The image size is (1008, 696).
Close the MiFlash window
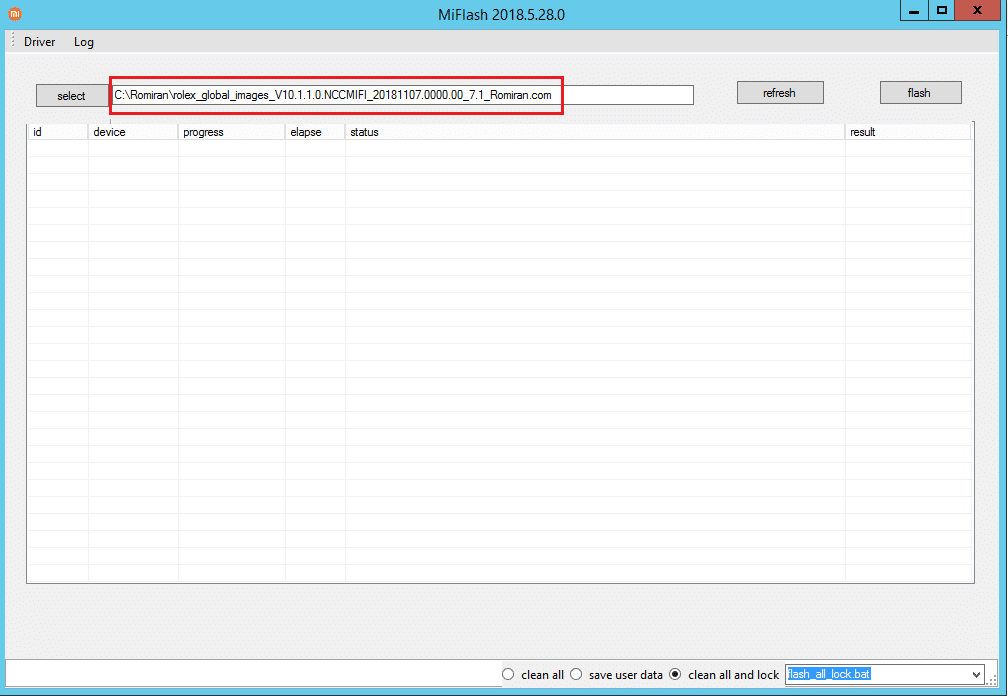pos(977,10)
